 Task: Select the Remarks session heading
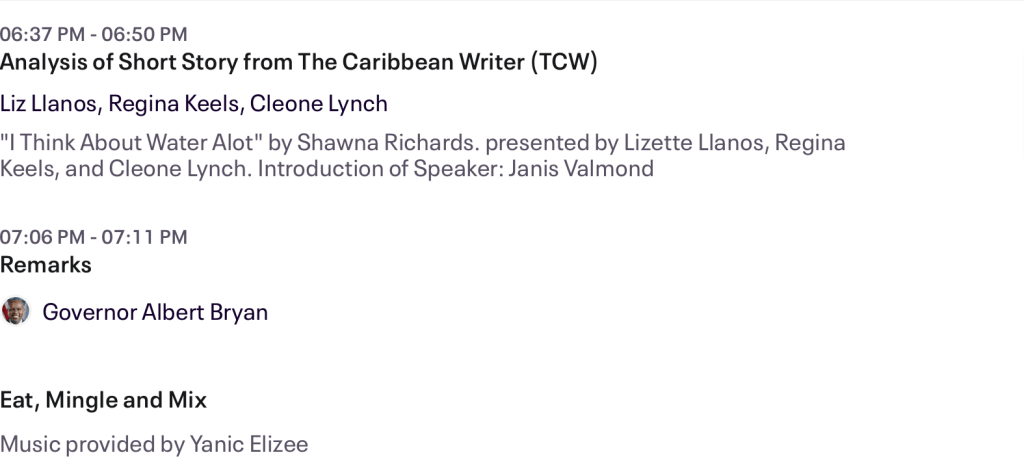[46, 265]
